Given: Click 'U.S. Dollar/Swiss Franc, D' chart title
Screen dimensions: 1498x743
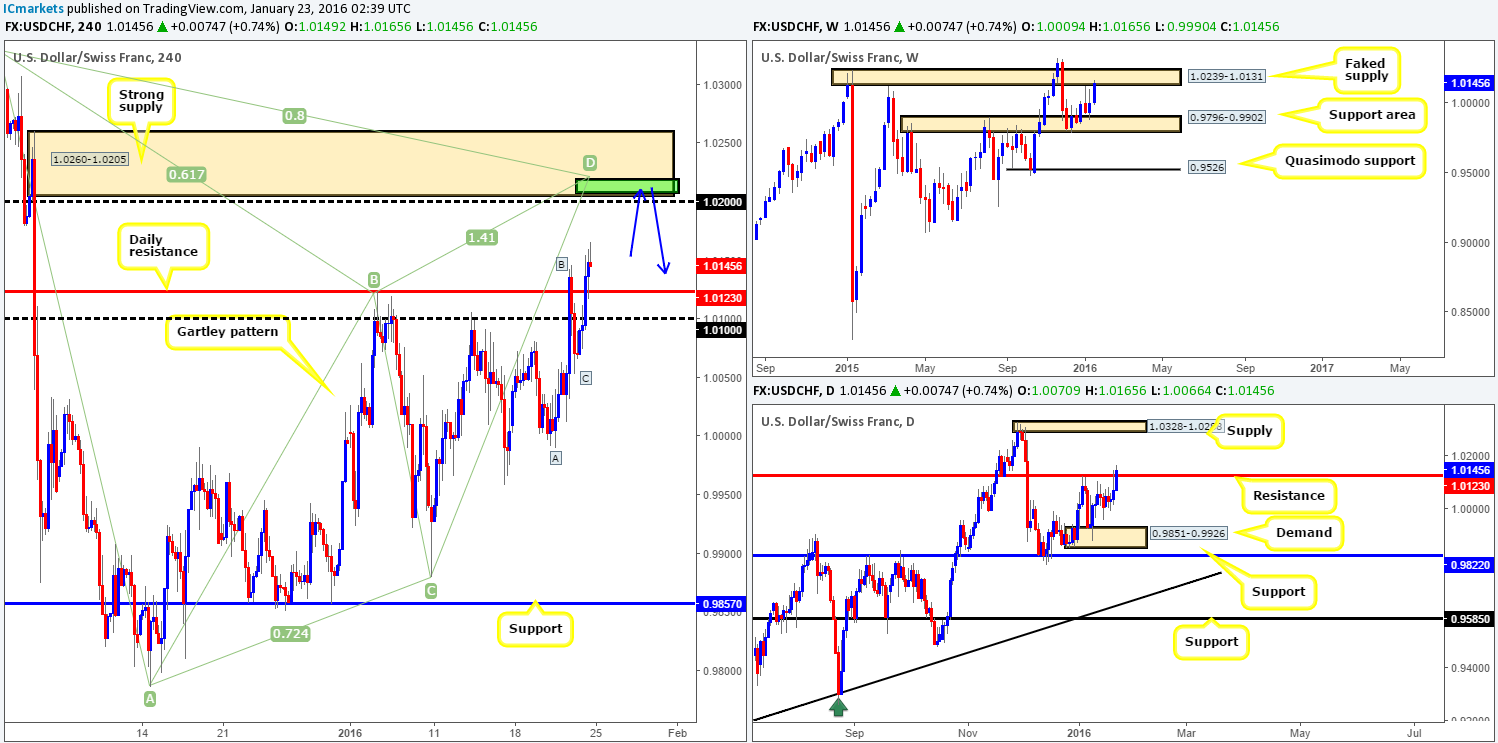Looking at the screenshot, I should click(x=837, y=421).
